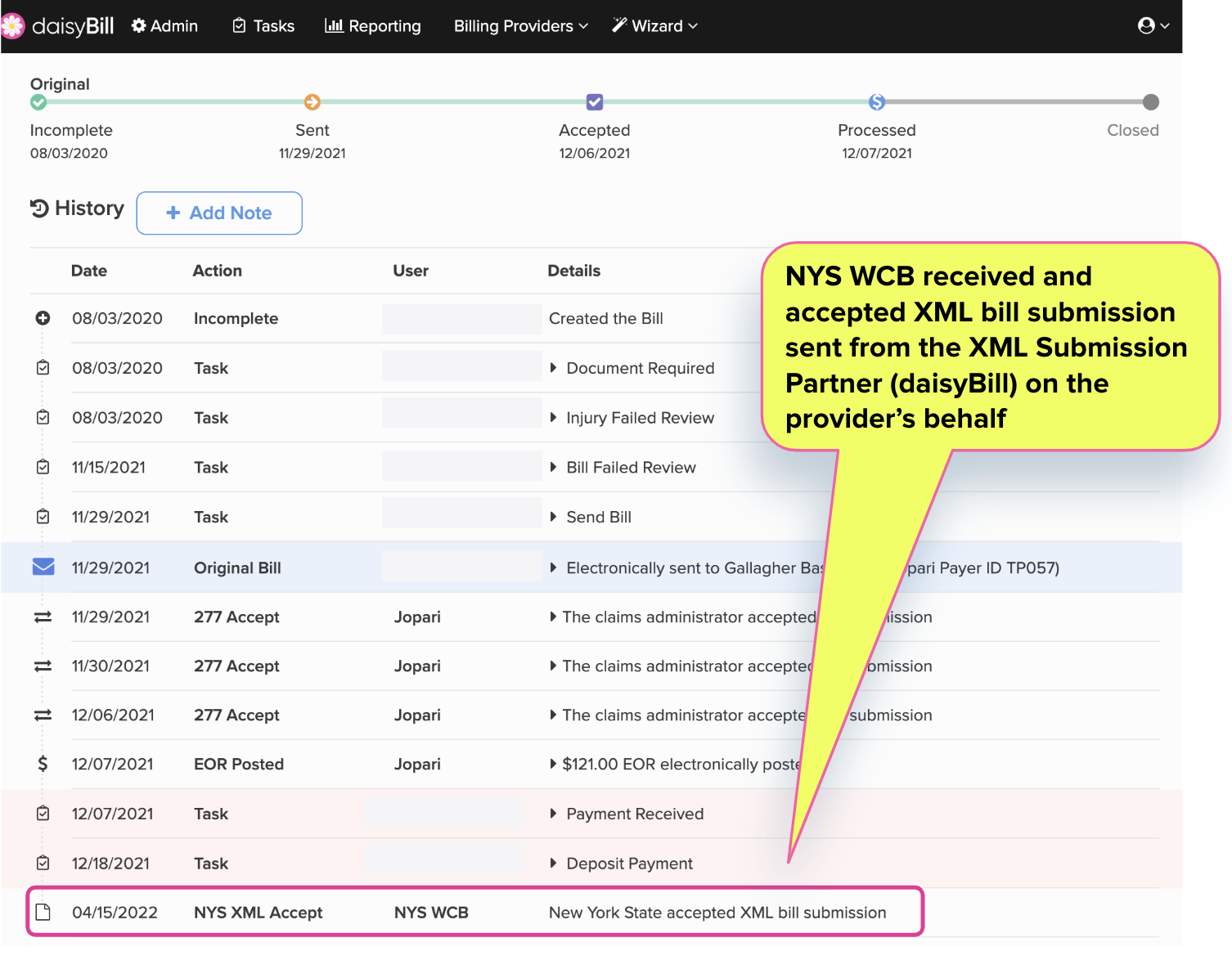Click the task checkbox beside Send Bill

[x=43, y=516]
